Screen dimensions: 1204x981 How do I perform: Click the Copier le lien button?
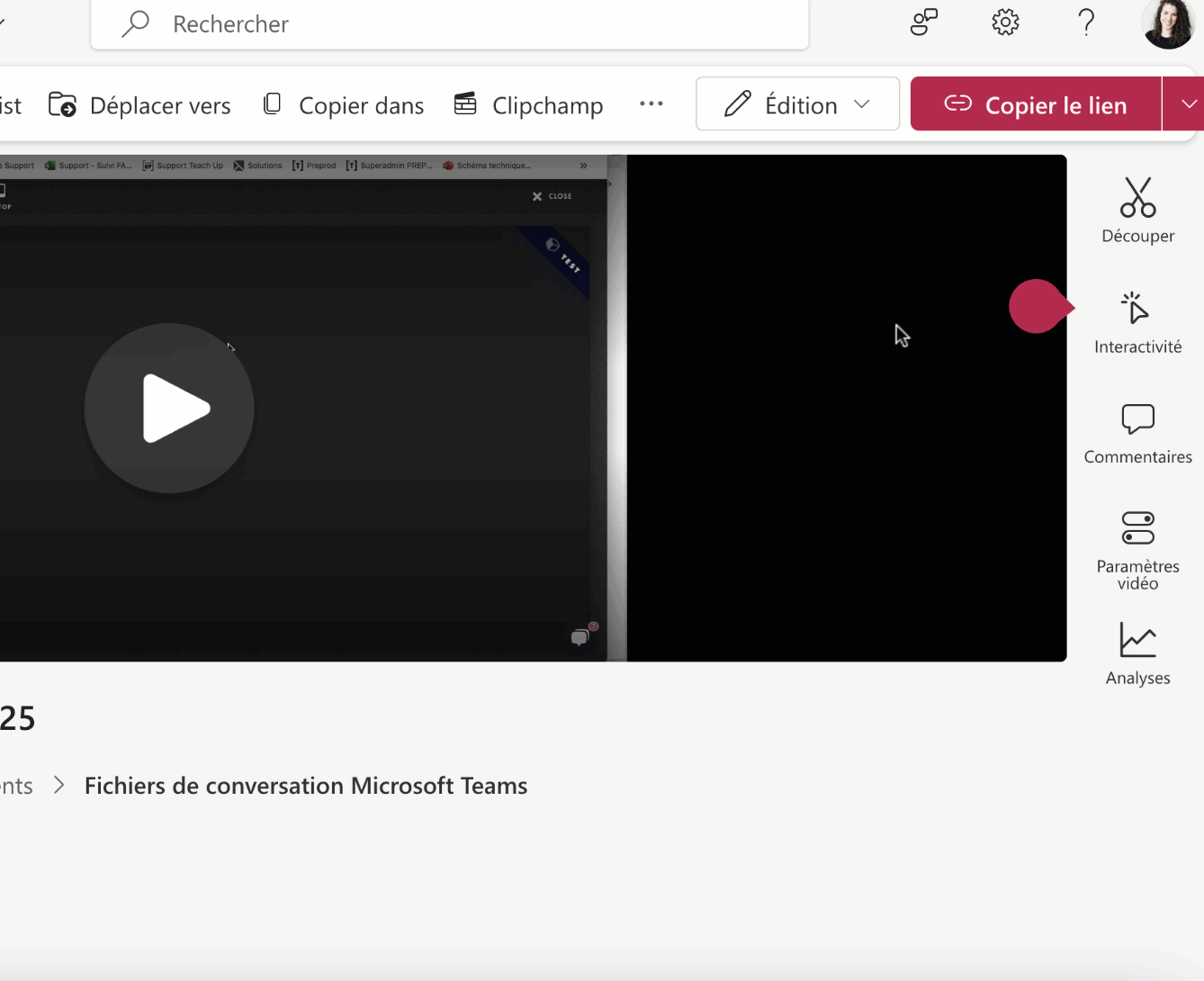coord(1036,104)
